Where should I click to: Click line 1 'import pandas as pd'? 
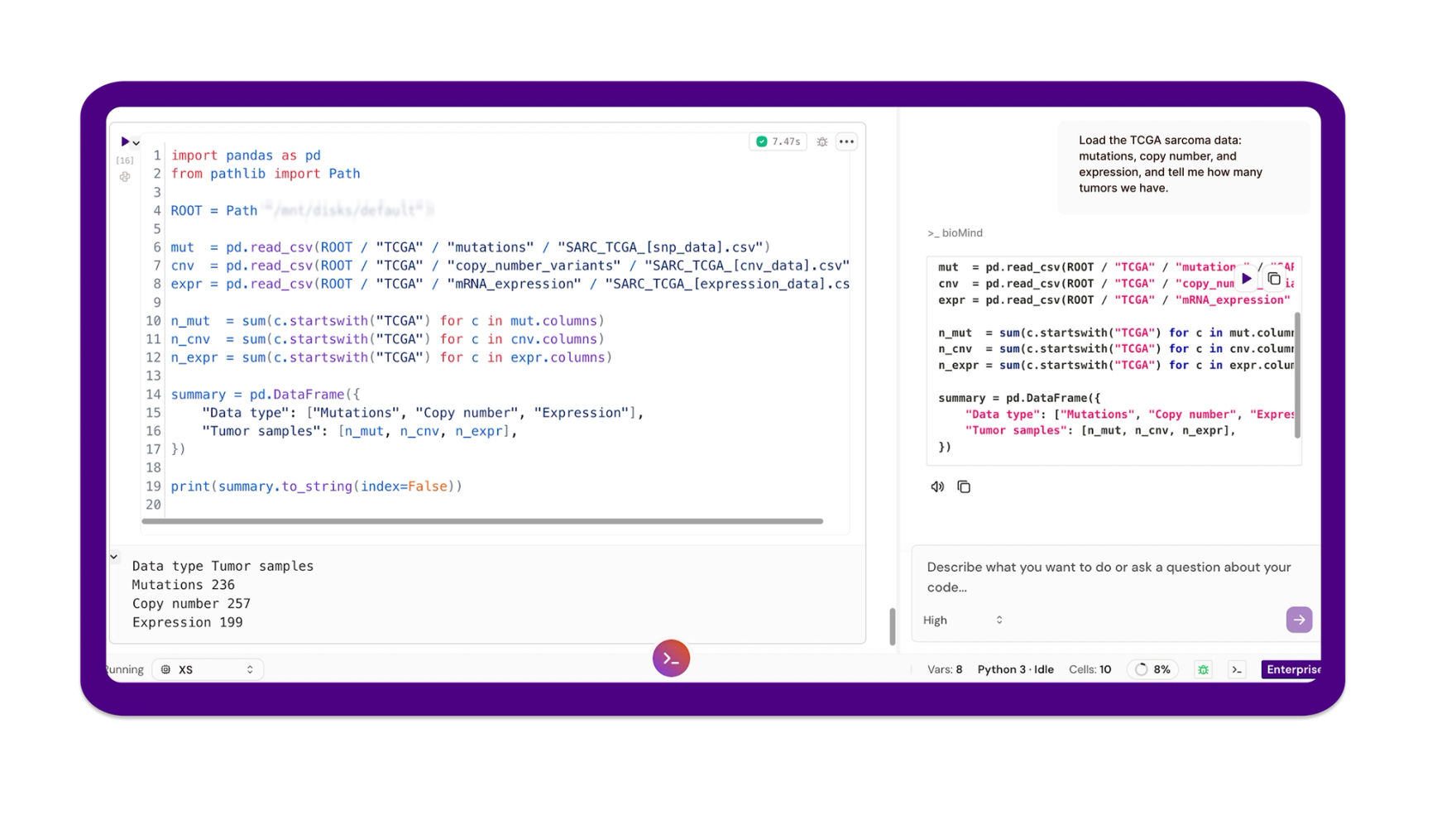pyautogui.click(x=246, y=156)
